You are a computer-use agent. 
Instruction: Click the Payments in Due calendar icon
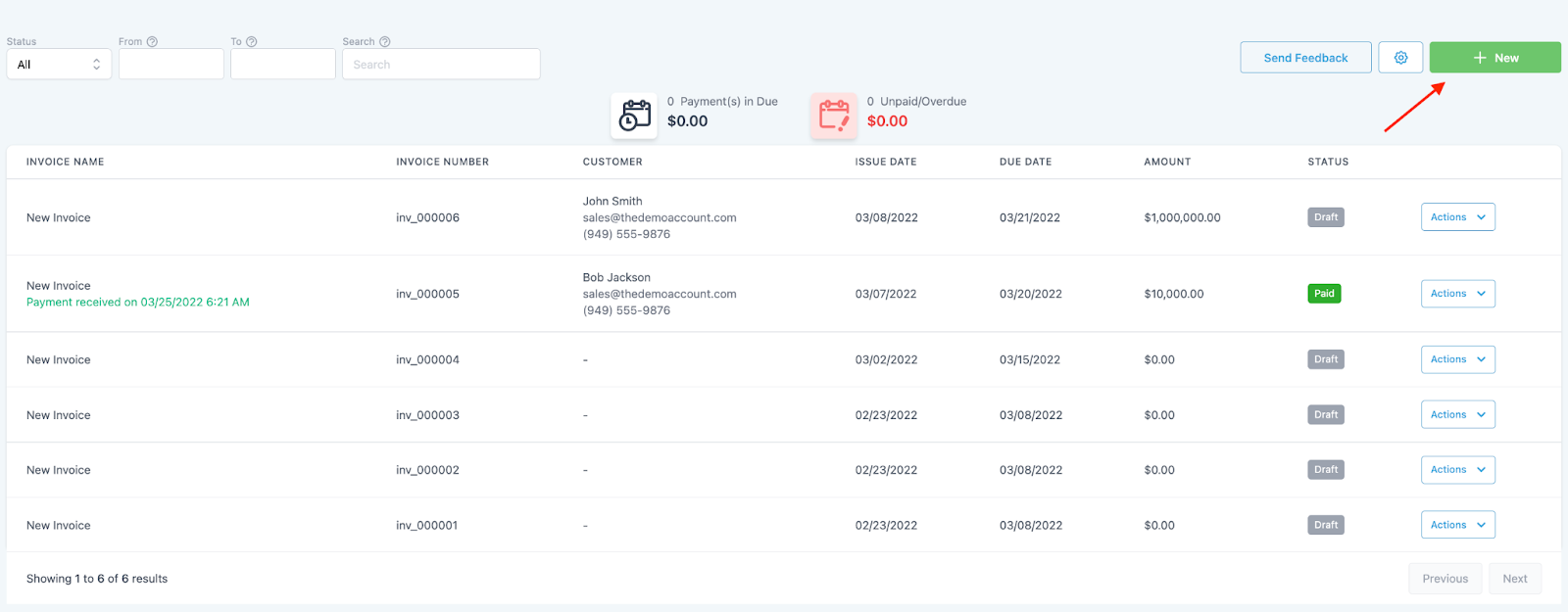click(x=634, y=116)
